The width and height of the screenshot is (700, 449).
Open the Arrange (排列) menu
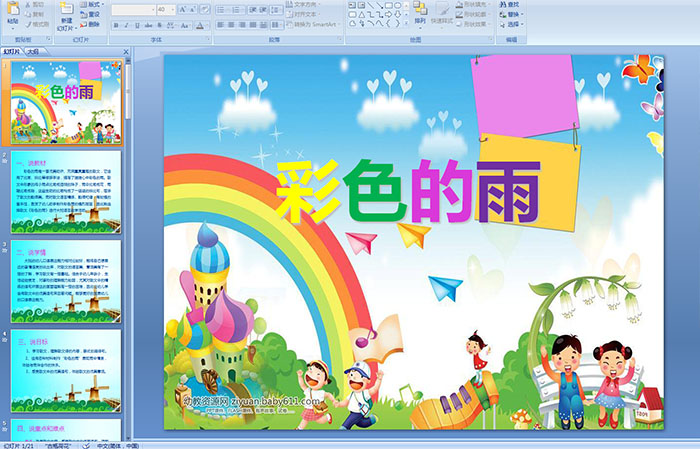[x=420, y=13]
